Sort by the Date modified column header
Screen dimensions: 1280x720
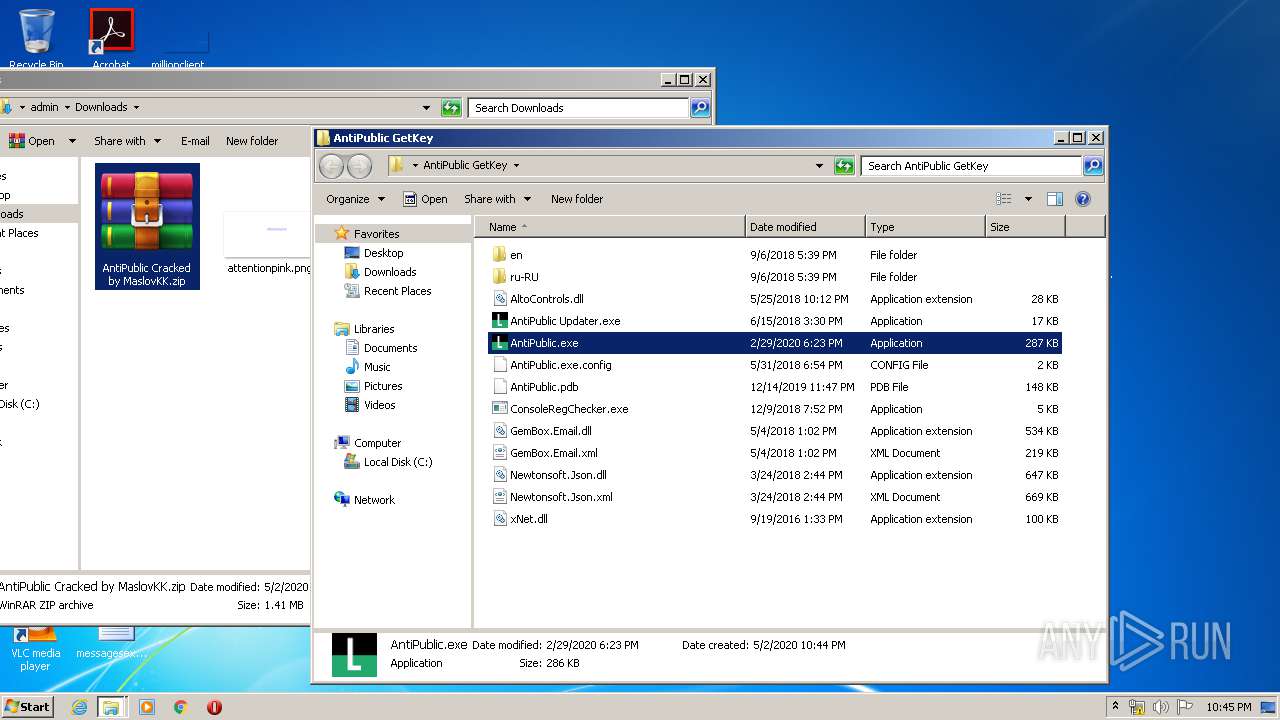tap(805, 227)
